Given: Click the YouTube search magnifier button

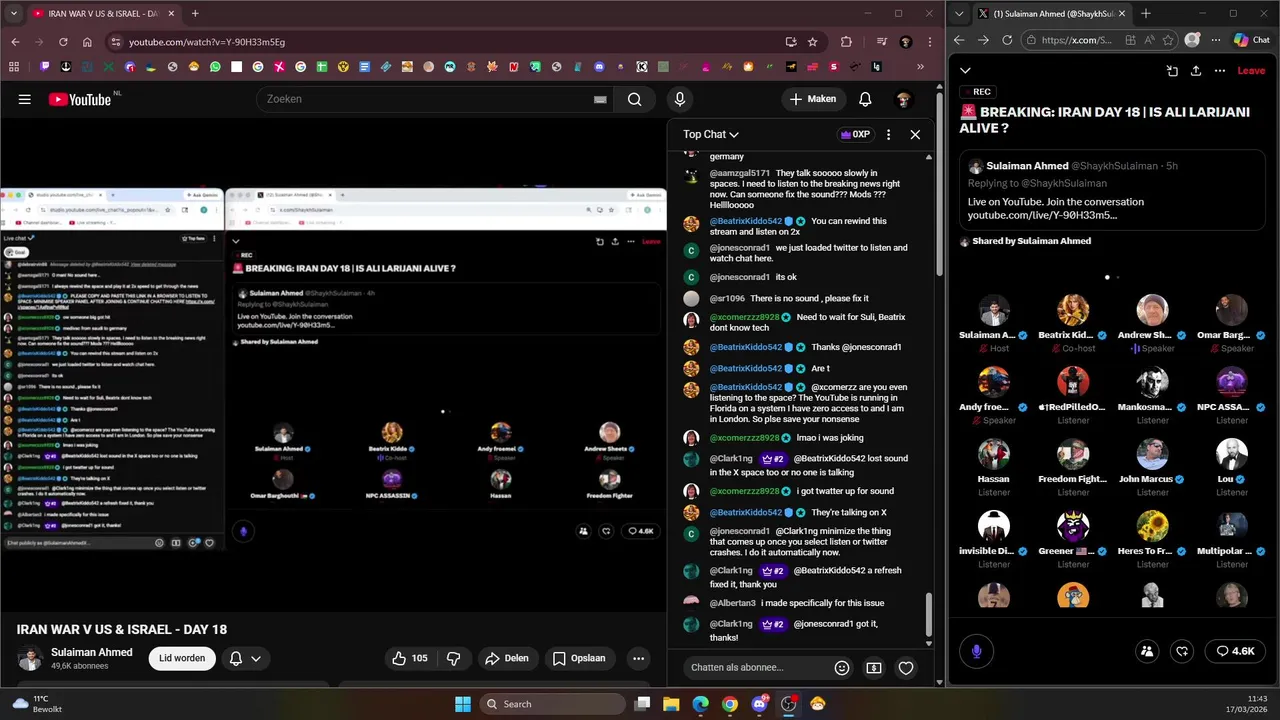Looking at the screenshot, I should tap(634, 99).
